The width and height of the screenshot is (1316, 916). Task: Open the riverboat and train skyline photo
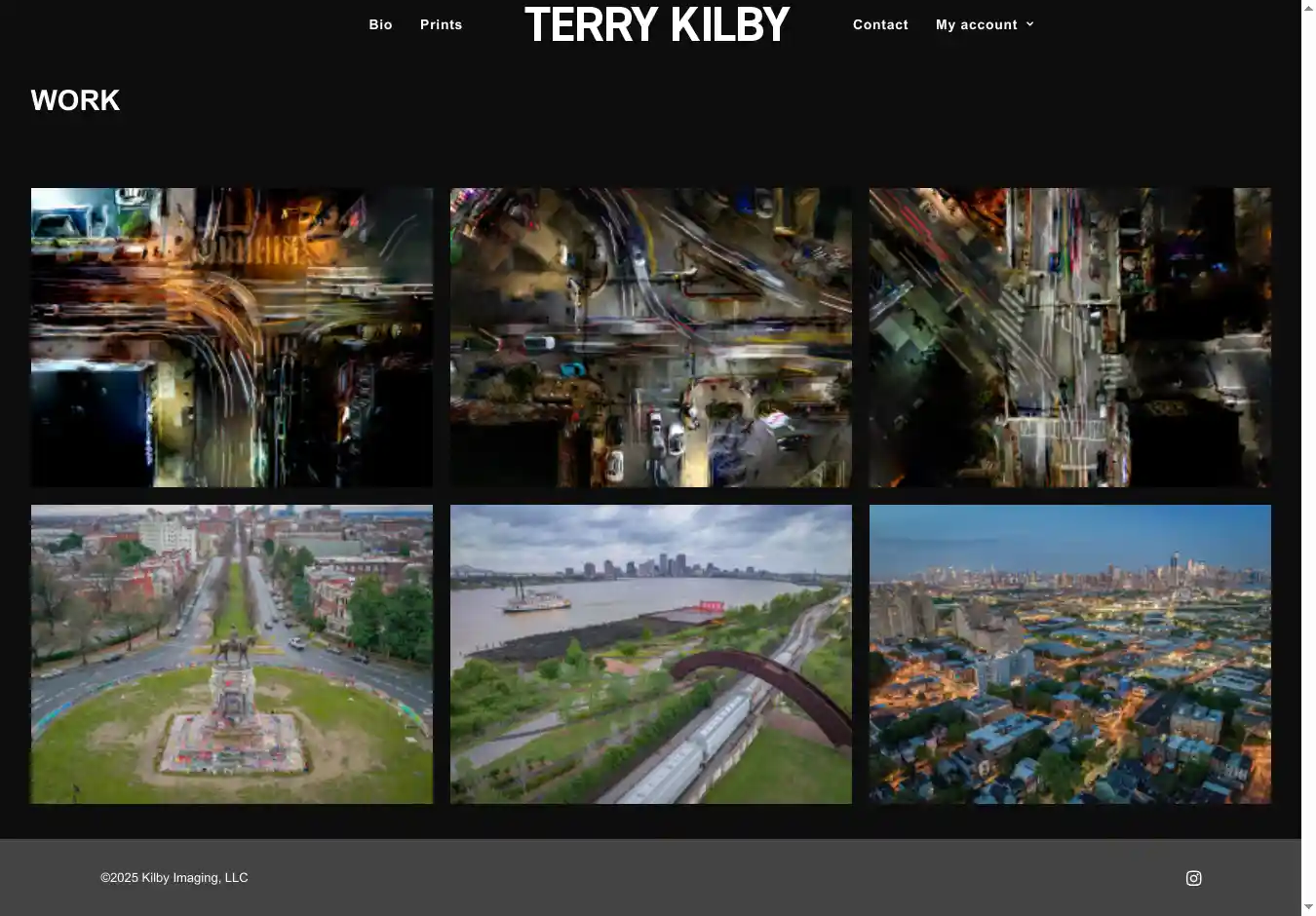[650, 654]
